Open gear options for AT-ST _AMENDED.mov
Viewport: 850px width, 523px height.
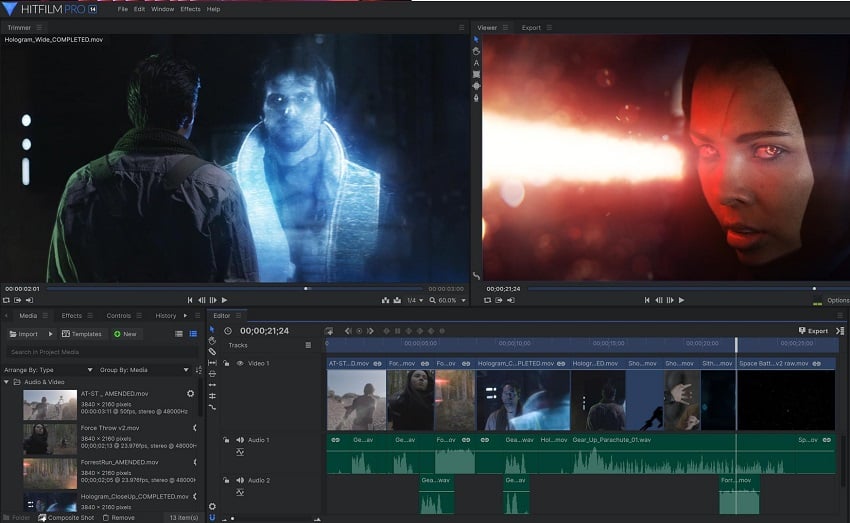pos(190,393)
